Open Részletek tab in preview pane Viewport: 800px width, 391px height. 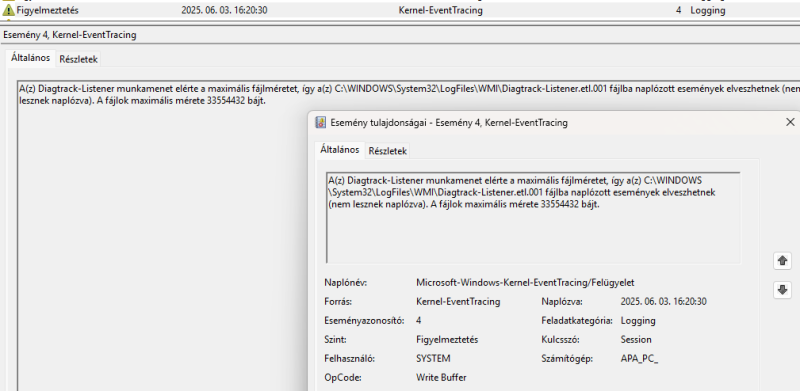(x=78, y=59)
